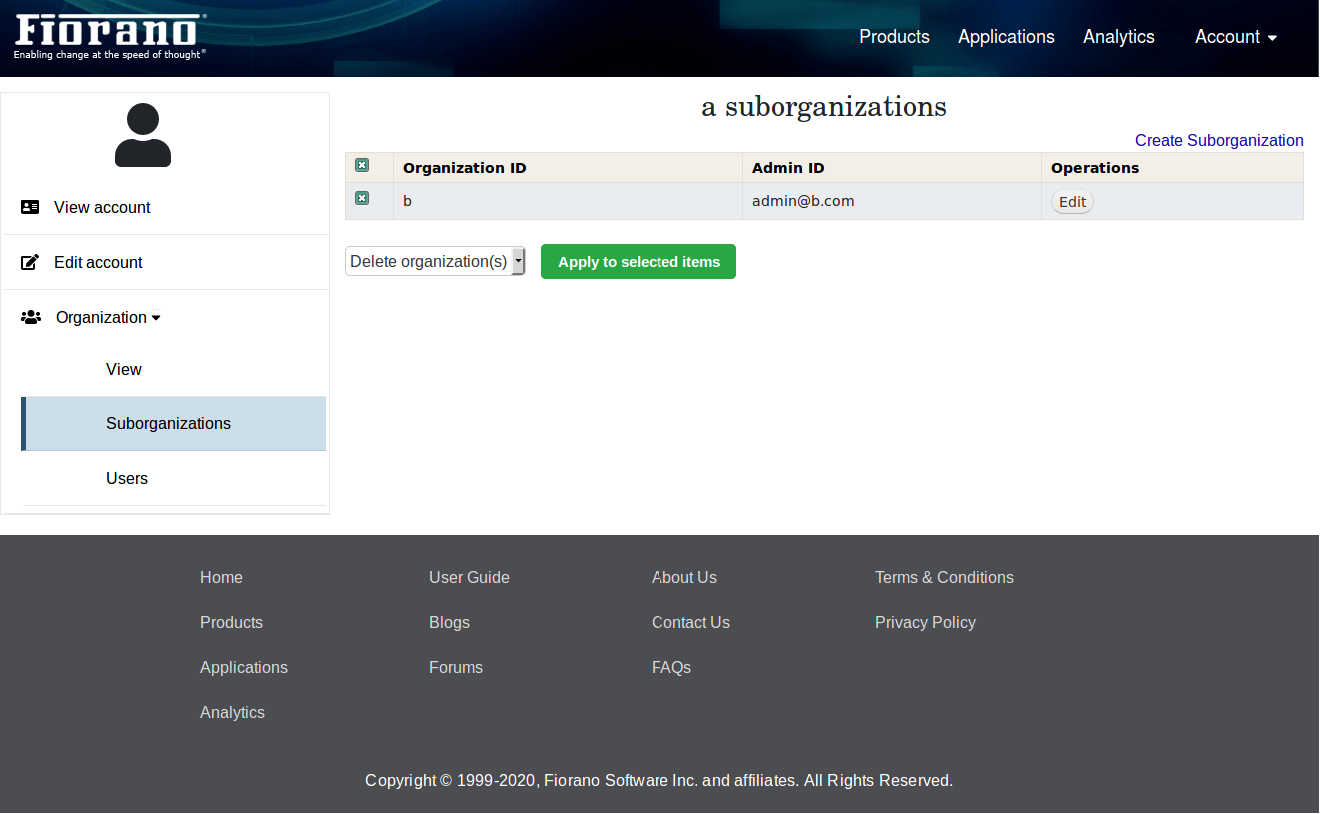The width and height of the screenshot is (1320, 814).
Task: Click the View account card icon
Action: coord(30,207)
